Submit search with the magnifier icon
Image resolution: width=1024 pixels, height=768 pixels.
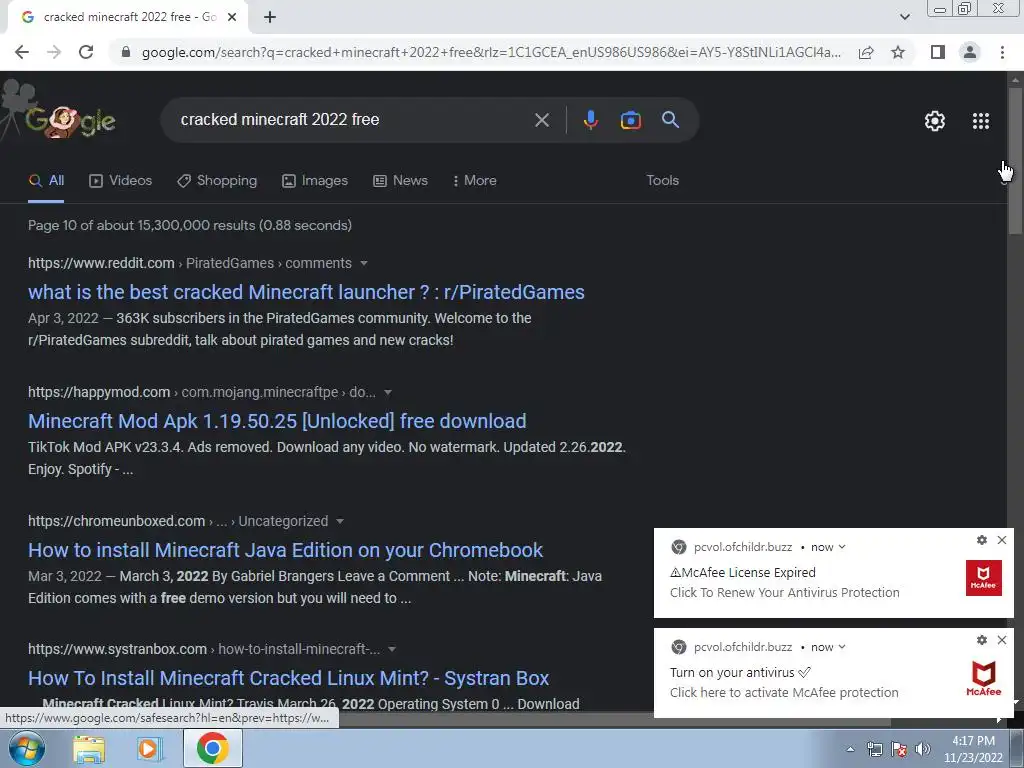(671, 120)
